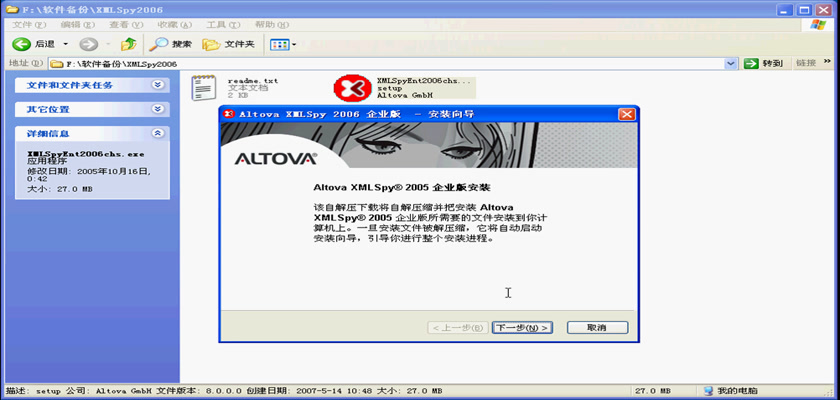Click the folder icon in address bar
Image resolution: width=840 pixels, height=400 pixels.
click(x=56, y=64)
